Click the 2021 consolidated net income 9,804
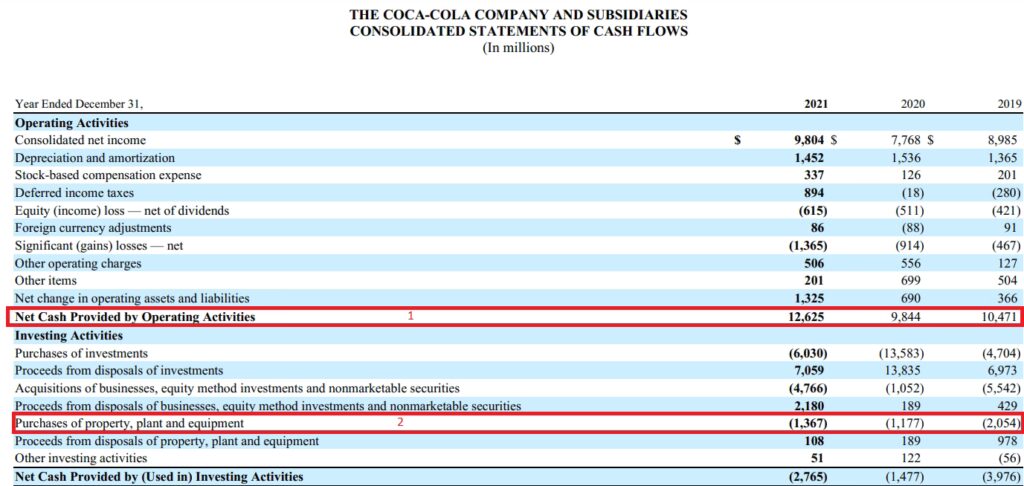Viewport: 1024px width, 486px height. click(811, 141)
